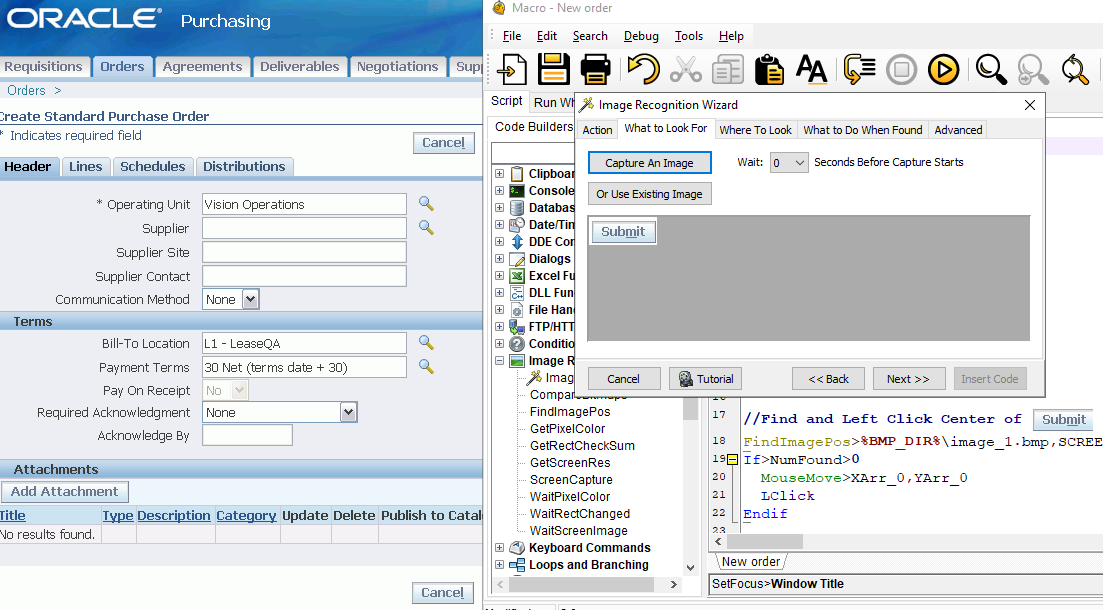Expand the Dialogs code builder node

(499, 258)
